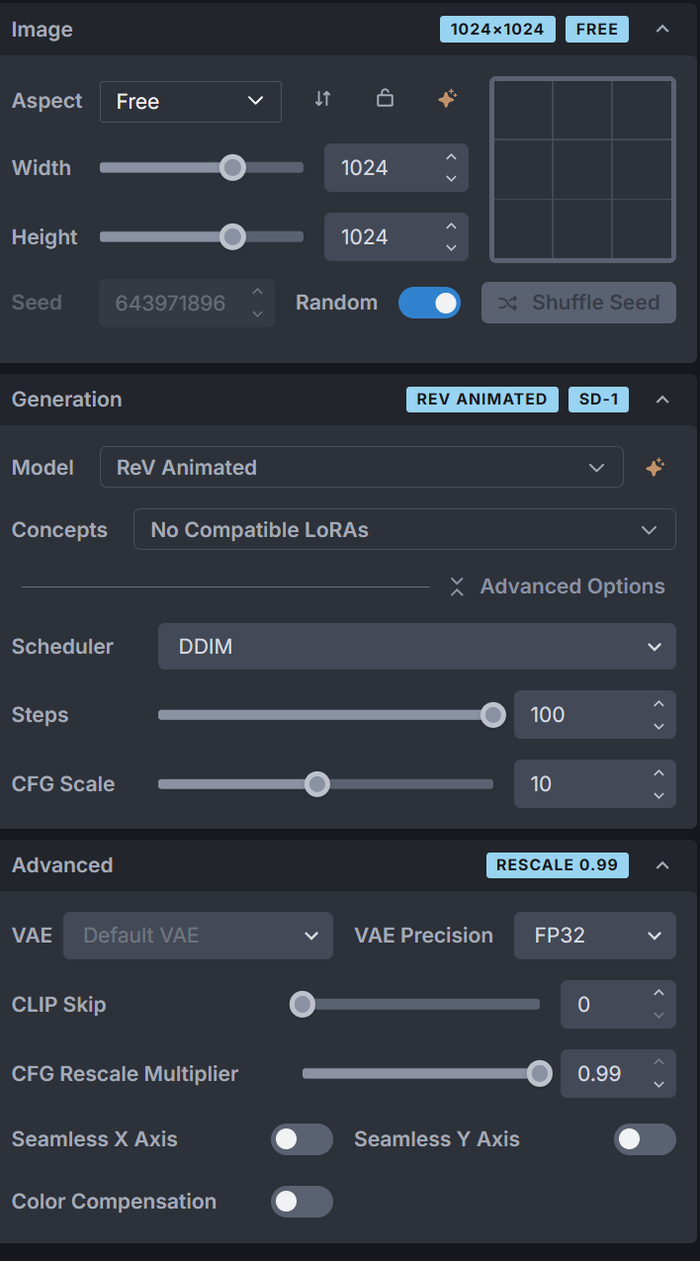Disable the Random seed toggle
This screenshot has height=1261, width=700.
pos(429,303)
